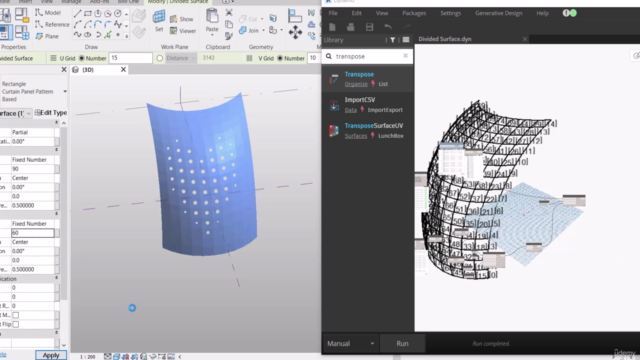Click the Undo arrow in Dynamo
Viewport: 640px width, 360px height.
[388, 27]
